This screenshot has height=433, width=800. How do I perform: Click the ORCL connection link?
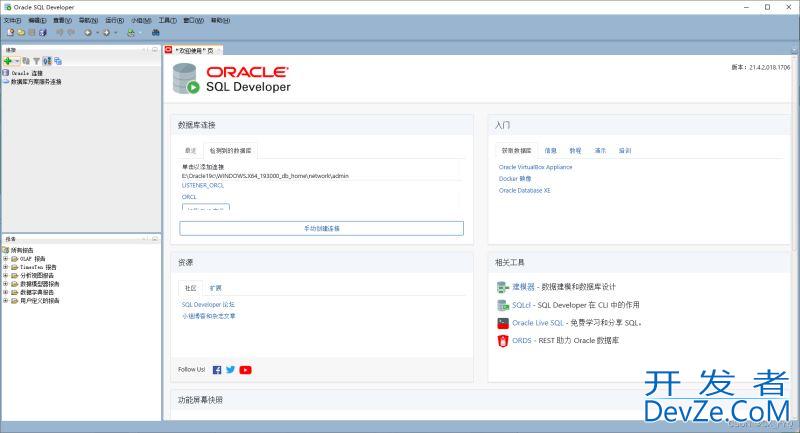click(x=189, y=197)
